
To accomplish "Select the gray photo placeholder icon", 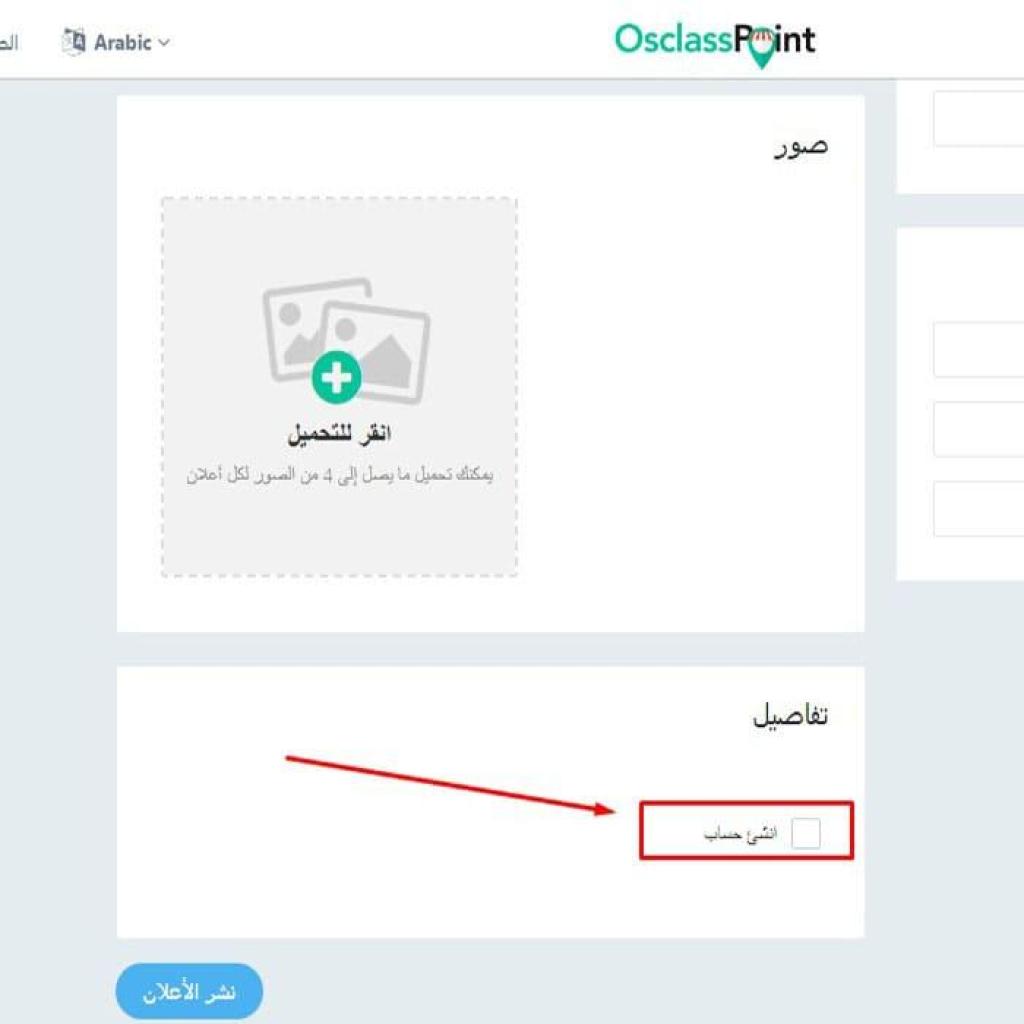I will (x=346, y=340).
